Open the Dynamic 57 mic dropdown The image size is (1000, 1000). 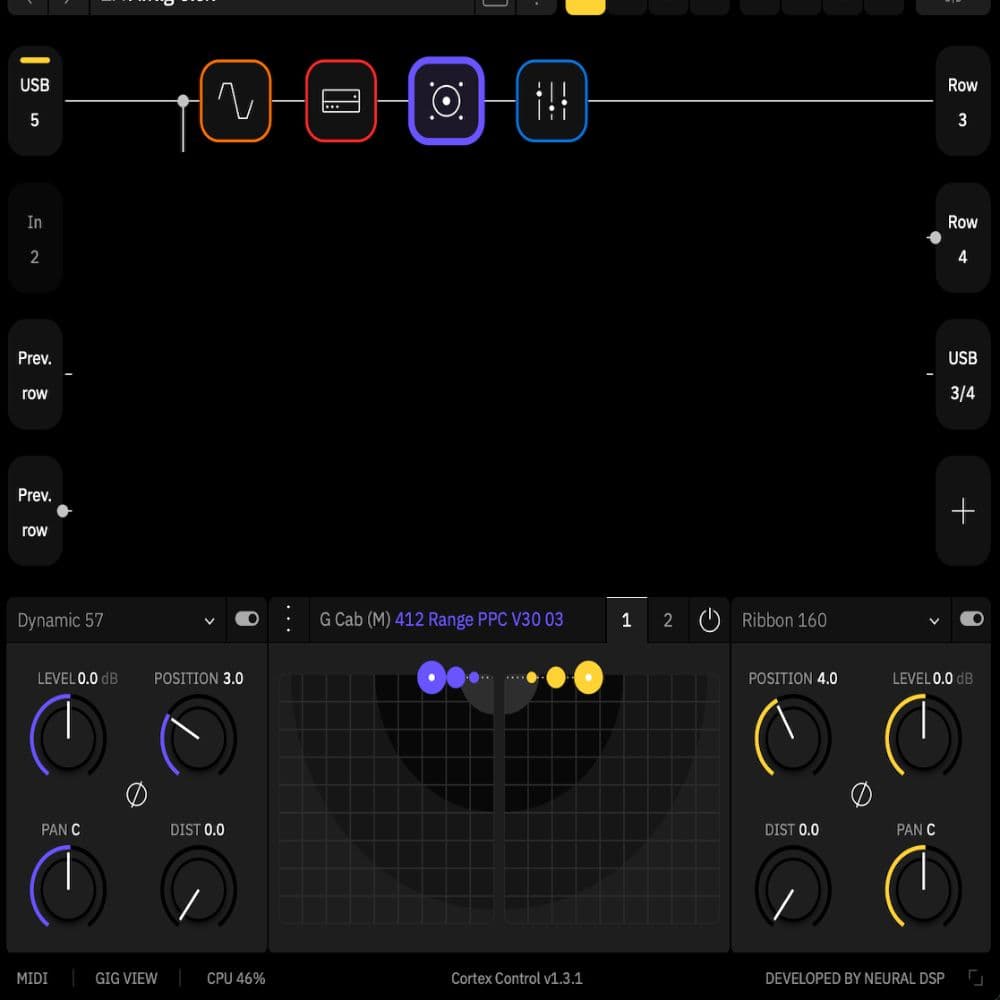[210, 620]
